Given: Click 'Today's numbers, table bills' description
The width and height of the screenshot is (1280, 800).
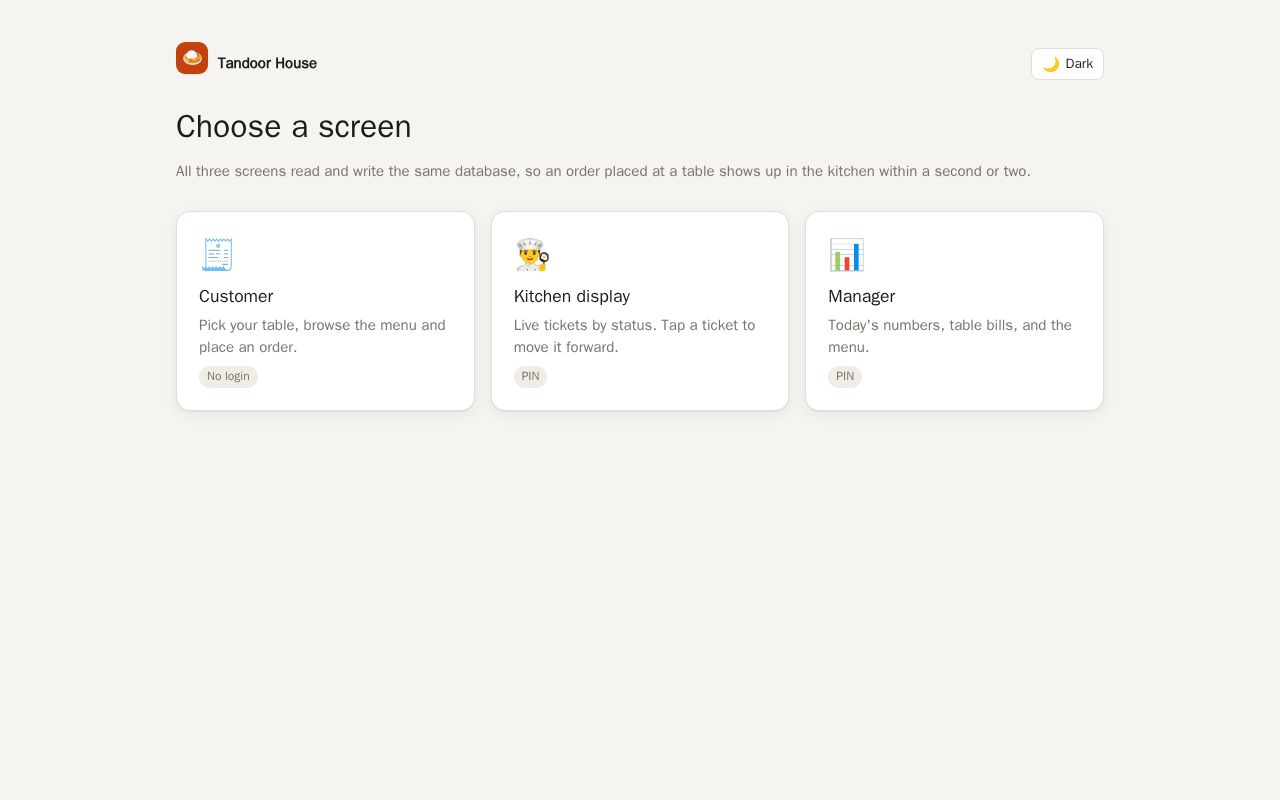Looking at the screenshot, I should (x=950, y=336).
